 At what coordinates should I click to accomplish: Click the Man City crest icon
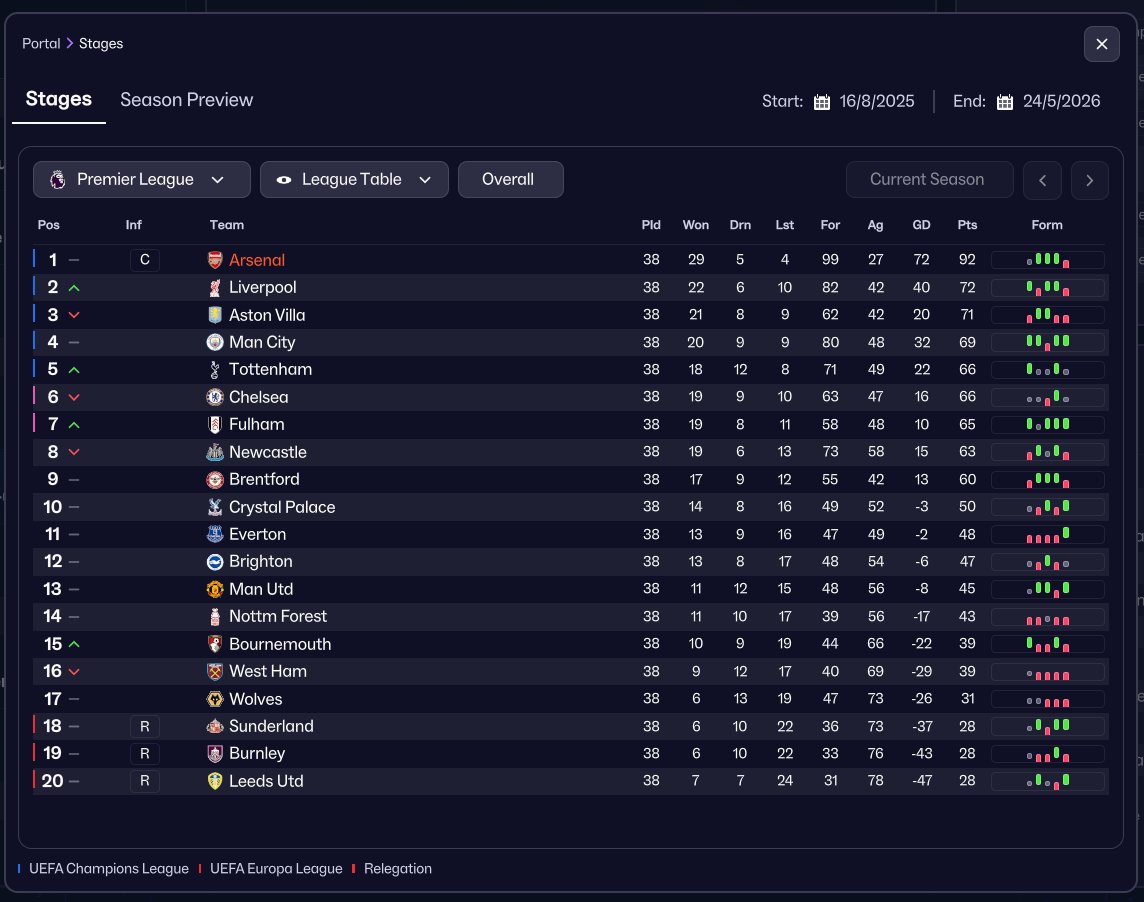coord(214,342)
